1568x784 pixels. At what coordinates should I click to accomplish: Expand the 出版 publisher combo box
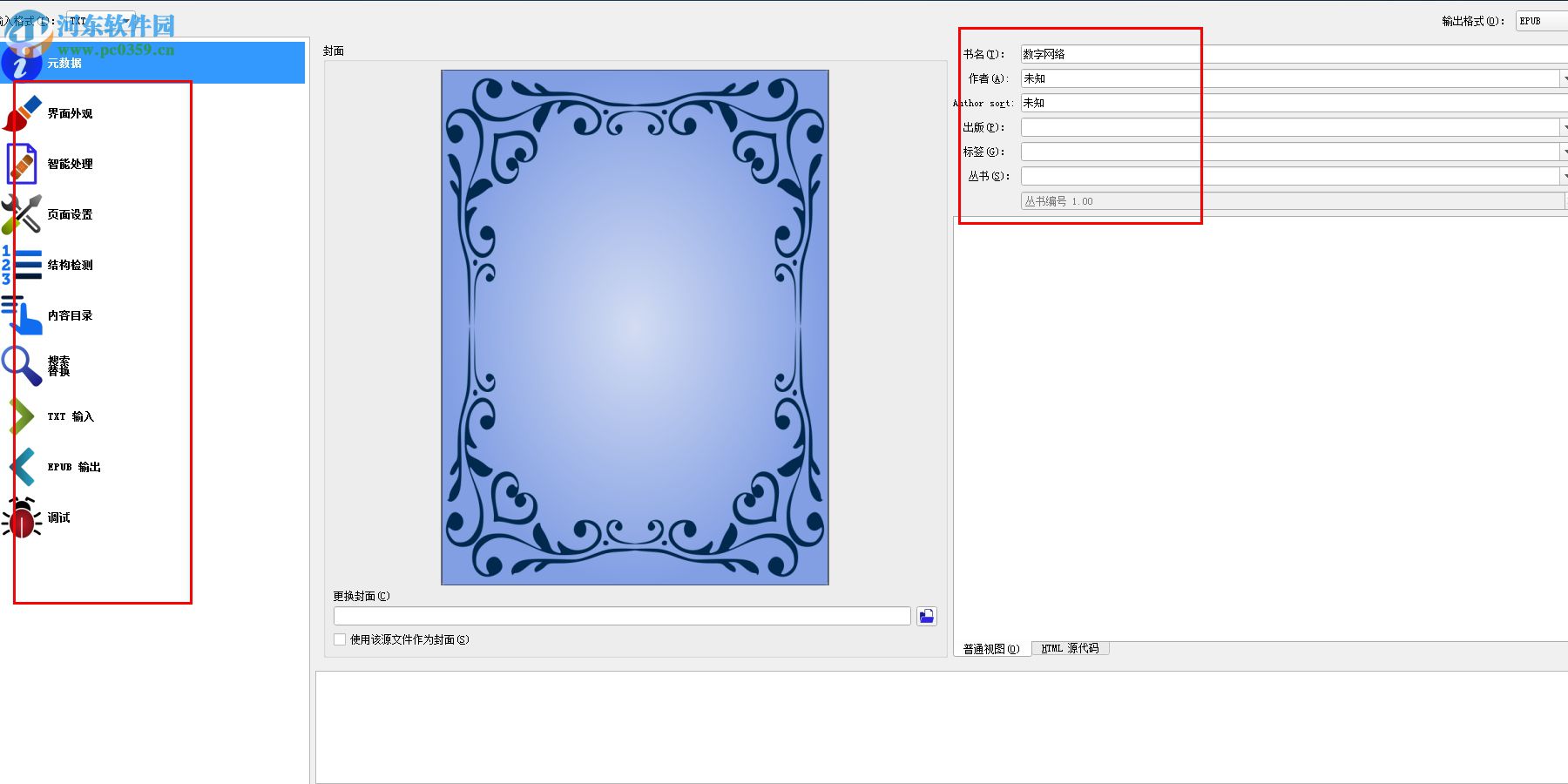click(1563, 127)
